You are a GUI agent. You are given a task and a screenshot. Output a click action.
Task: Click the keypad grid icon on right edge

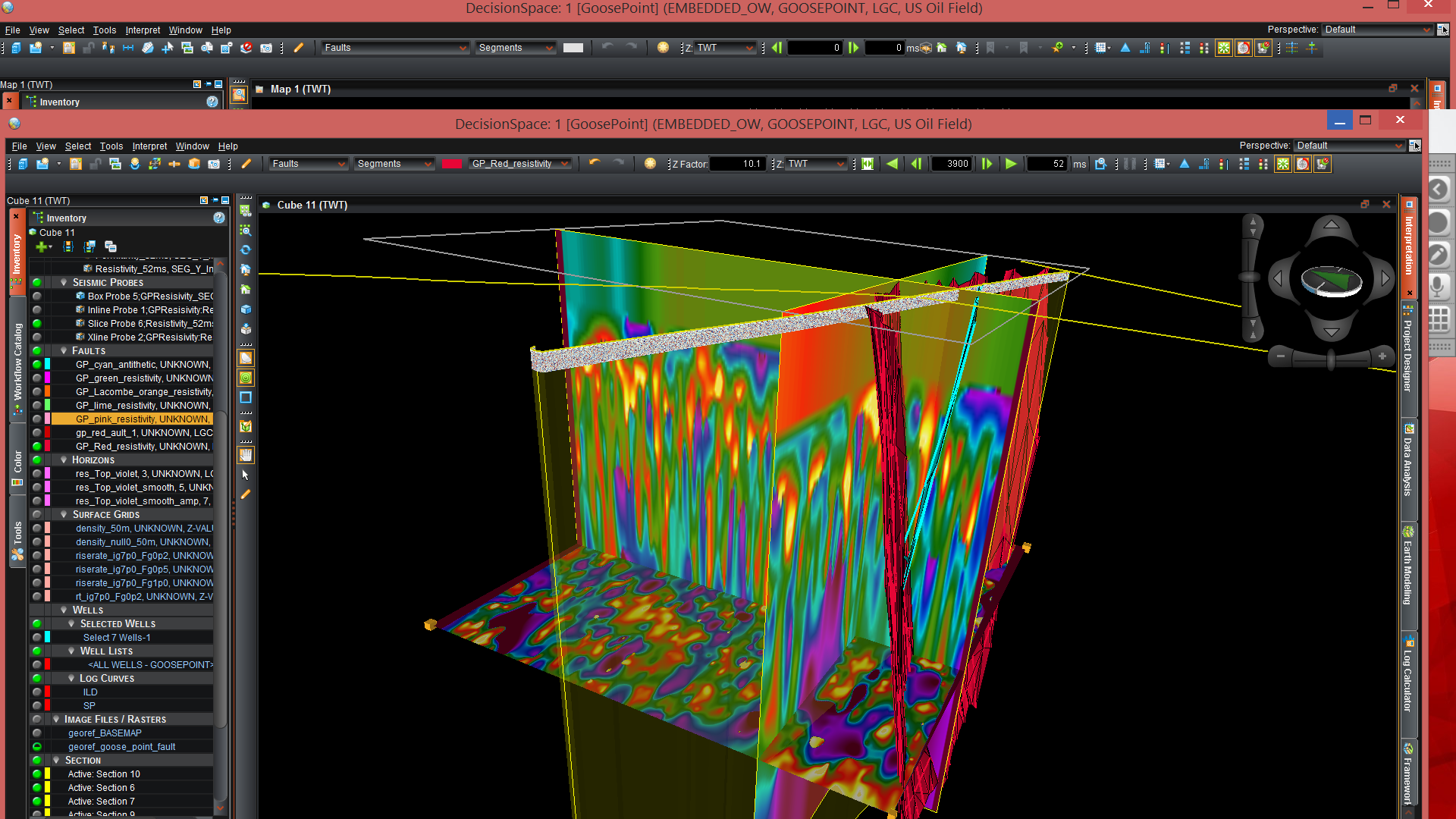[1439, 318]
